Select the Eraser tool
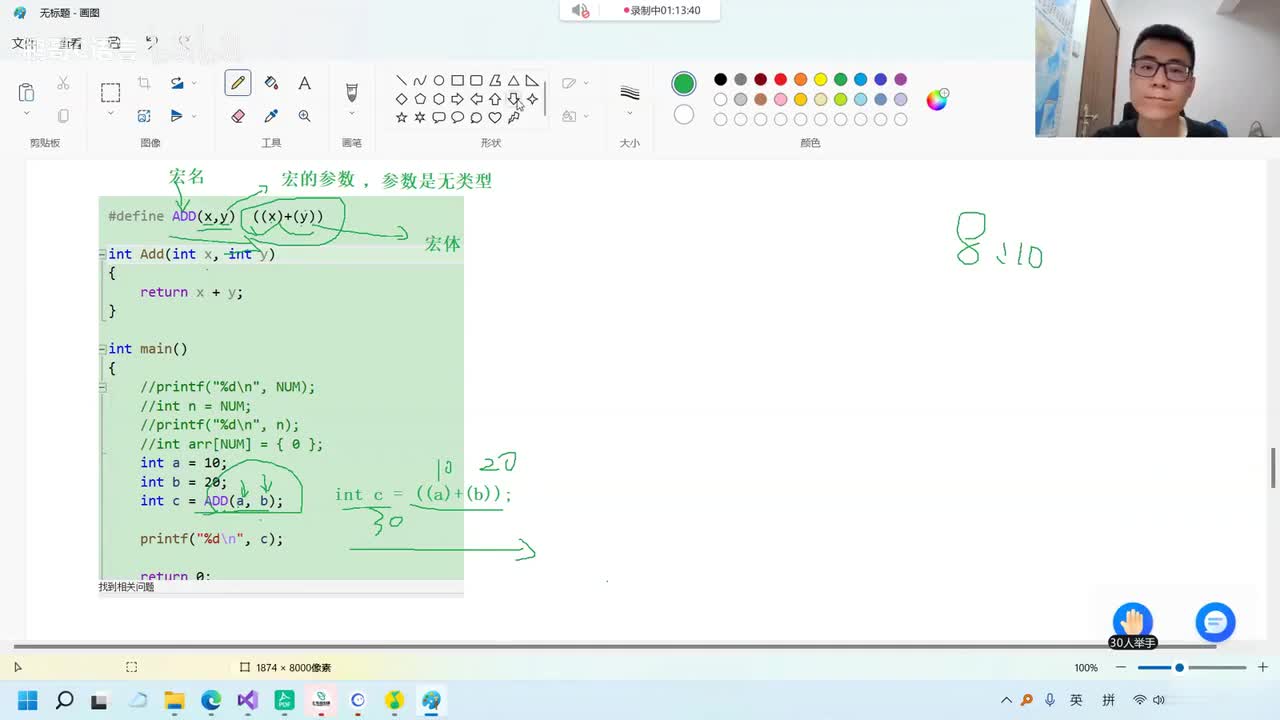 point(238,116)
